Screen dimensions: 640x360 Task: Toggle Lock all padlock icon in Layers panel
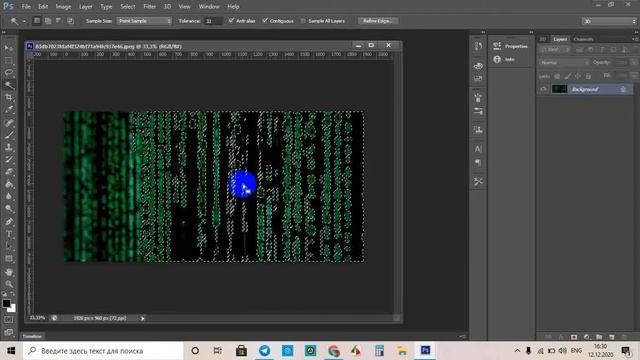[x=588, y=76]
